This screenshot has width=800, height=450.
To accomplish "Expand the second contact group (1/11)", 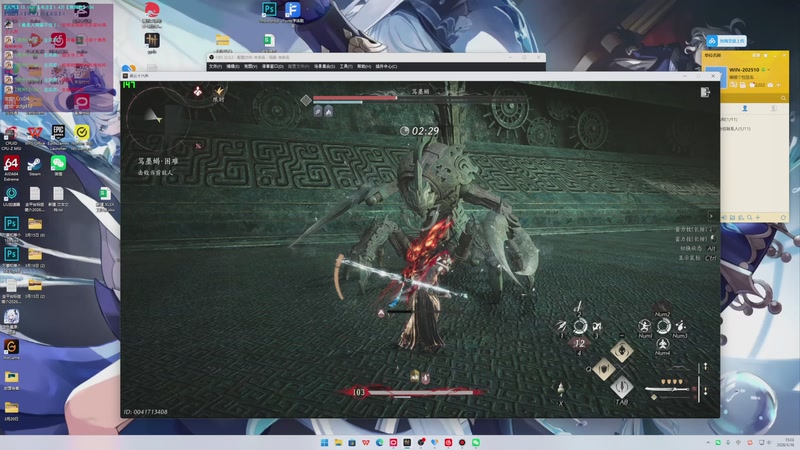I will (735, 129).
